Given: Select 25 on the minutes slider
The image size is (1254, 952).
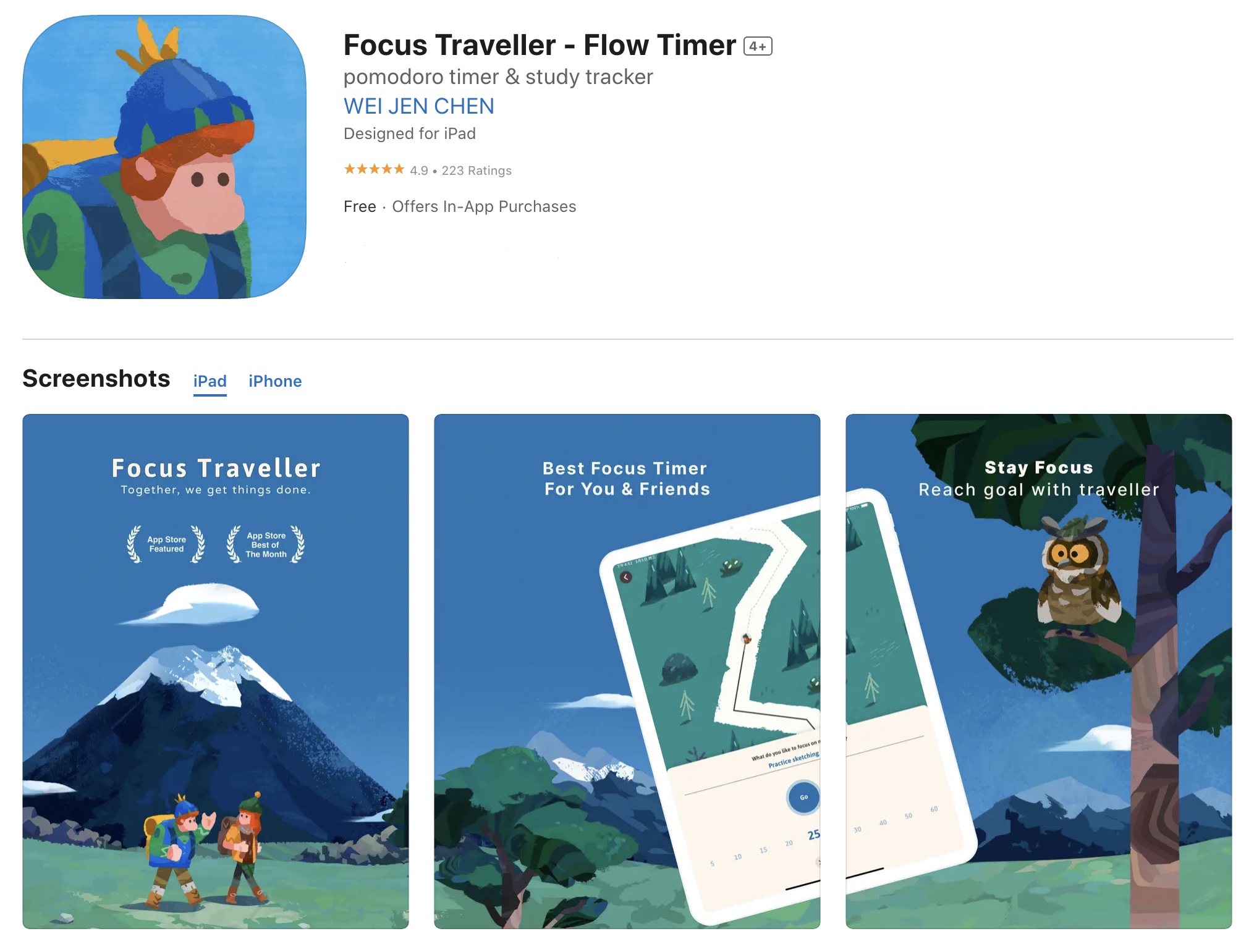Looking at the screenshot, I should [x=813, y=835].
